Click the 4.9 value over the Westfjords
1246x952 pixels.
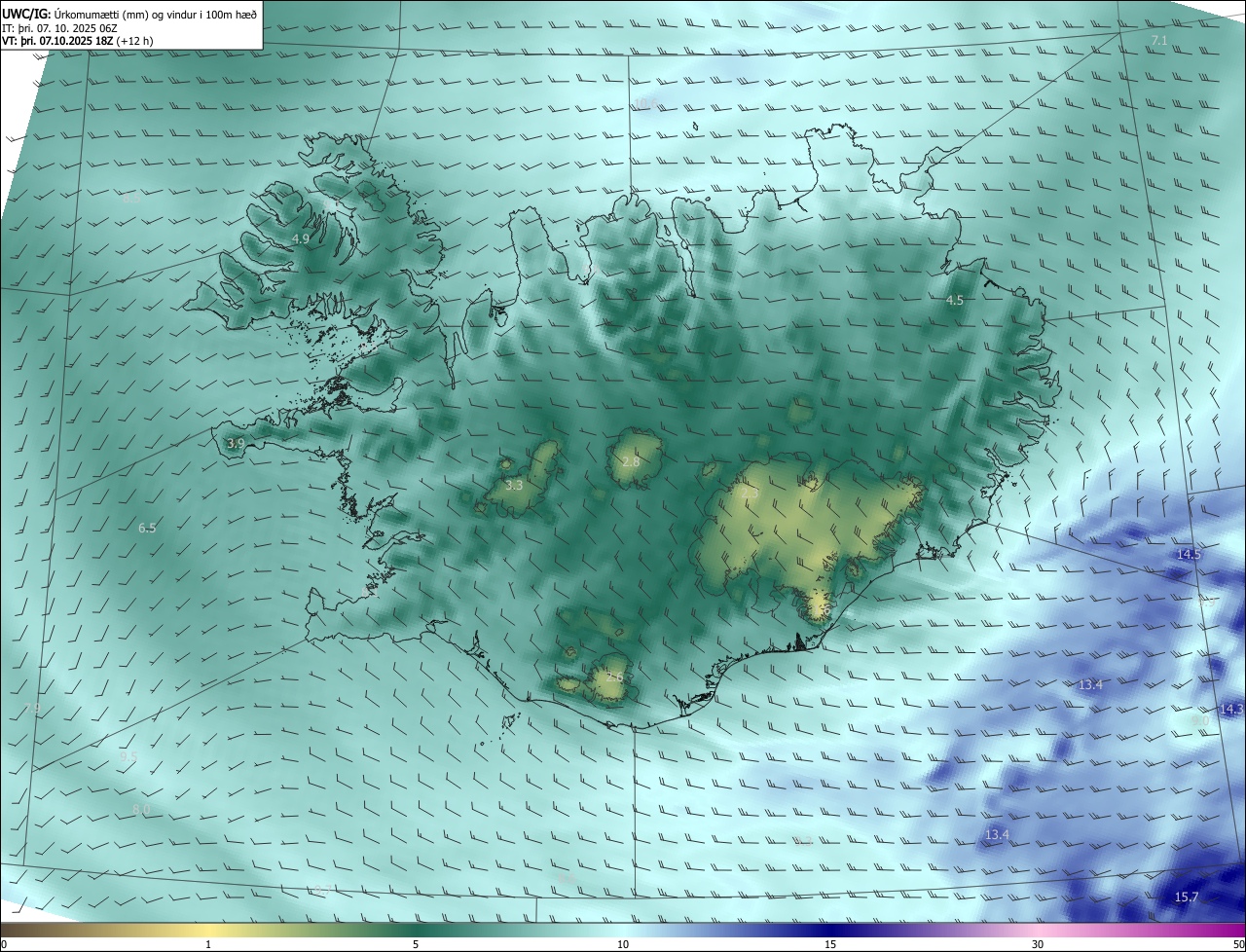click(x=301, y=238)
